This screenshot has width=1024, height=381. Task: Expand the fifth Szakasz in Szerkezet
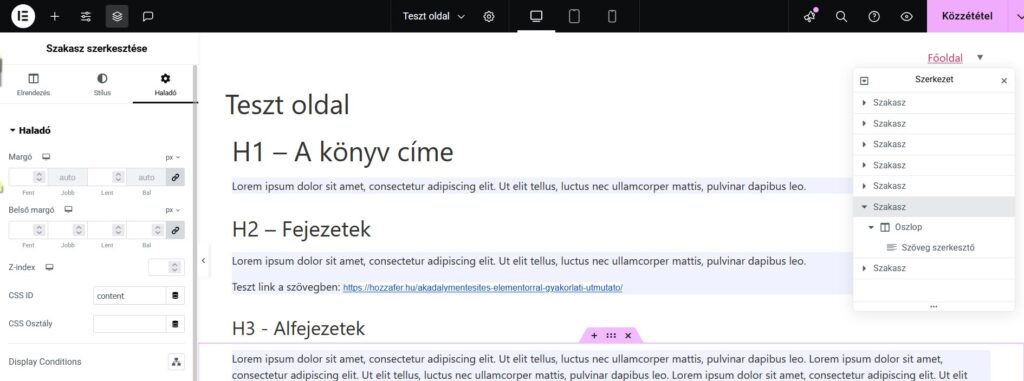tap(864, 186)
